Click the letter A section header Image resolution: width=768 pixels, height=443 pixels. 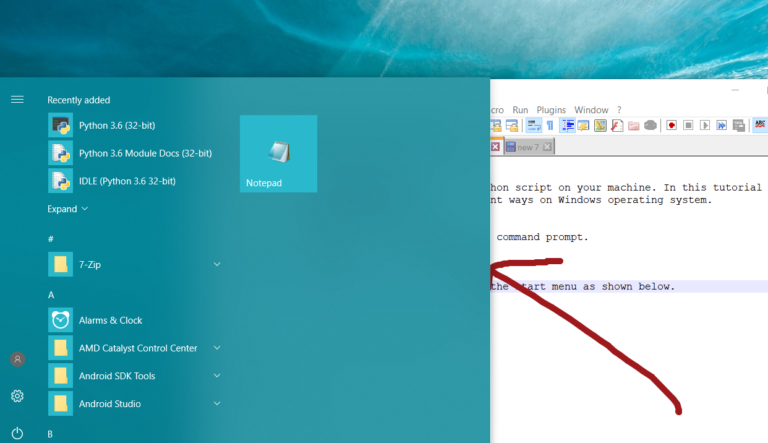(51, 295)
